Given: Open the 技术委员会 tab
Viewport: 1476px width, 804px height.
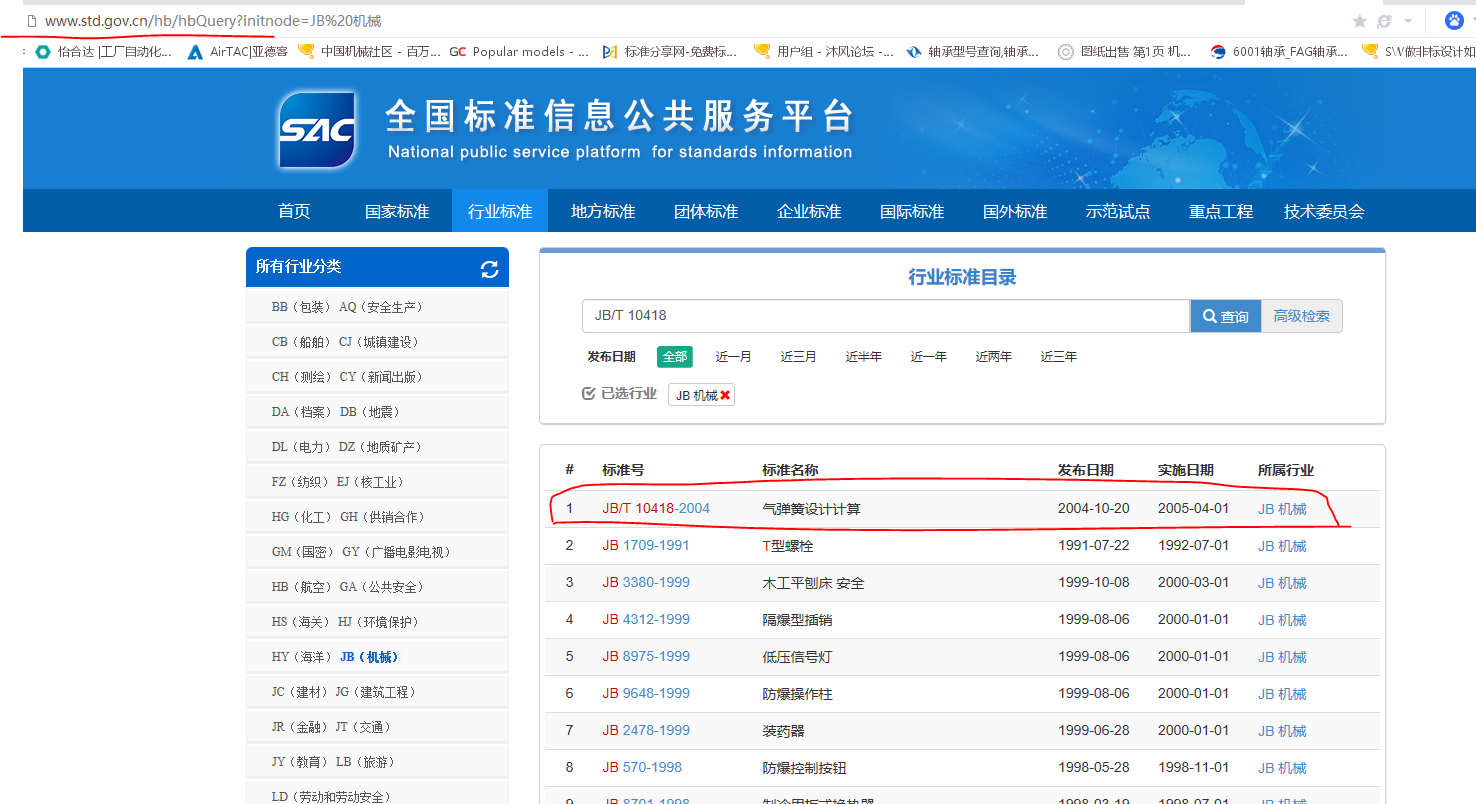Looking at the screenshot, I should [x=1324, y=211].
